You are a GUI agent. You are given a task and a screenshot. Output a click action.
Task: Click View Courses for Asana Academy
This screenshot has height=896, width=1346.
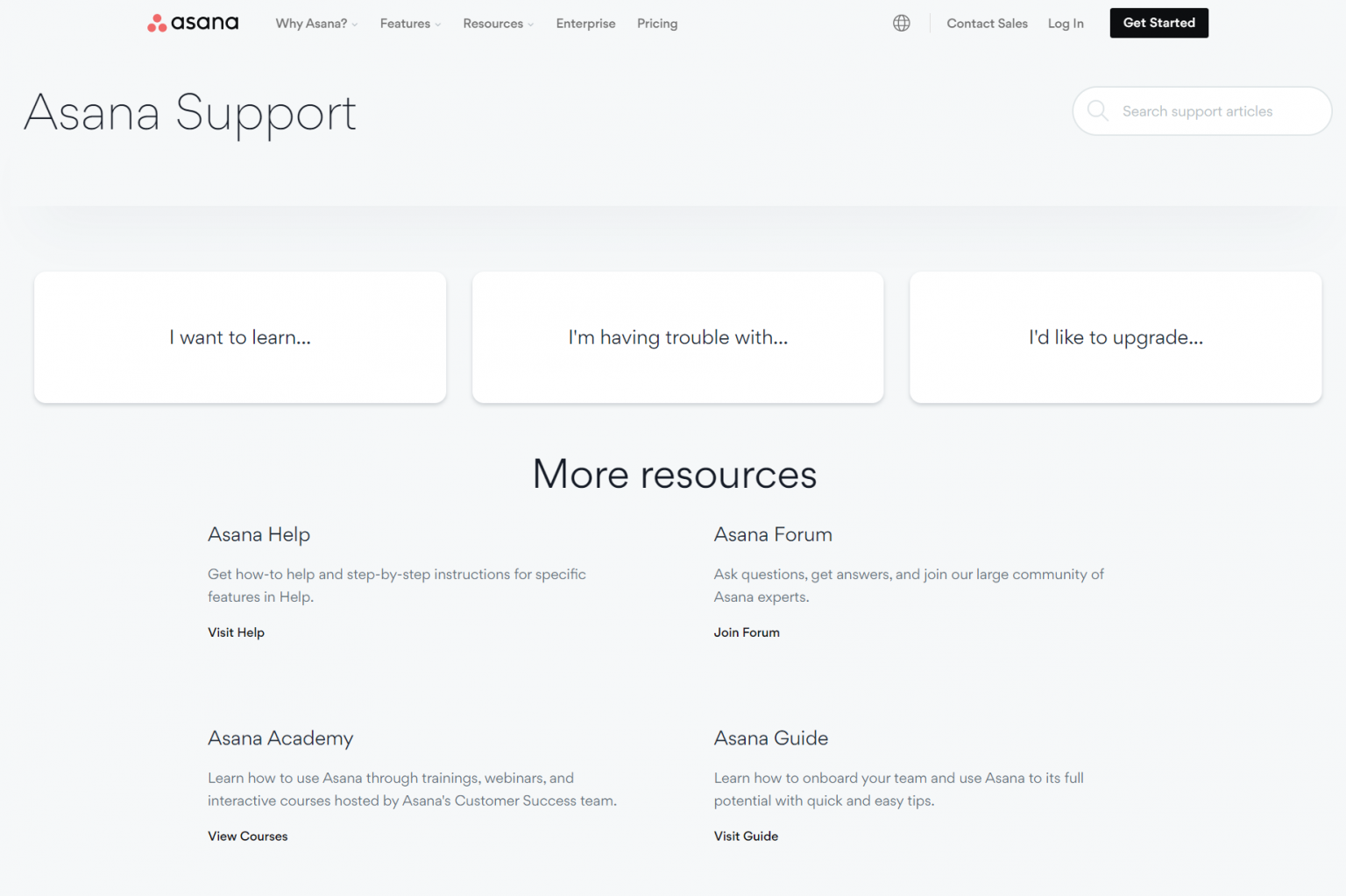pyautogui.click(x=247, y=836)
